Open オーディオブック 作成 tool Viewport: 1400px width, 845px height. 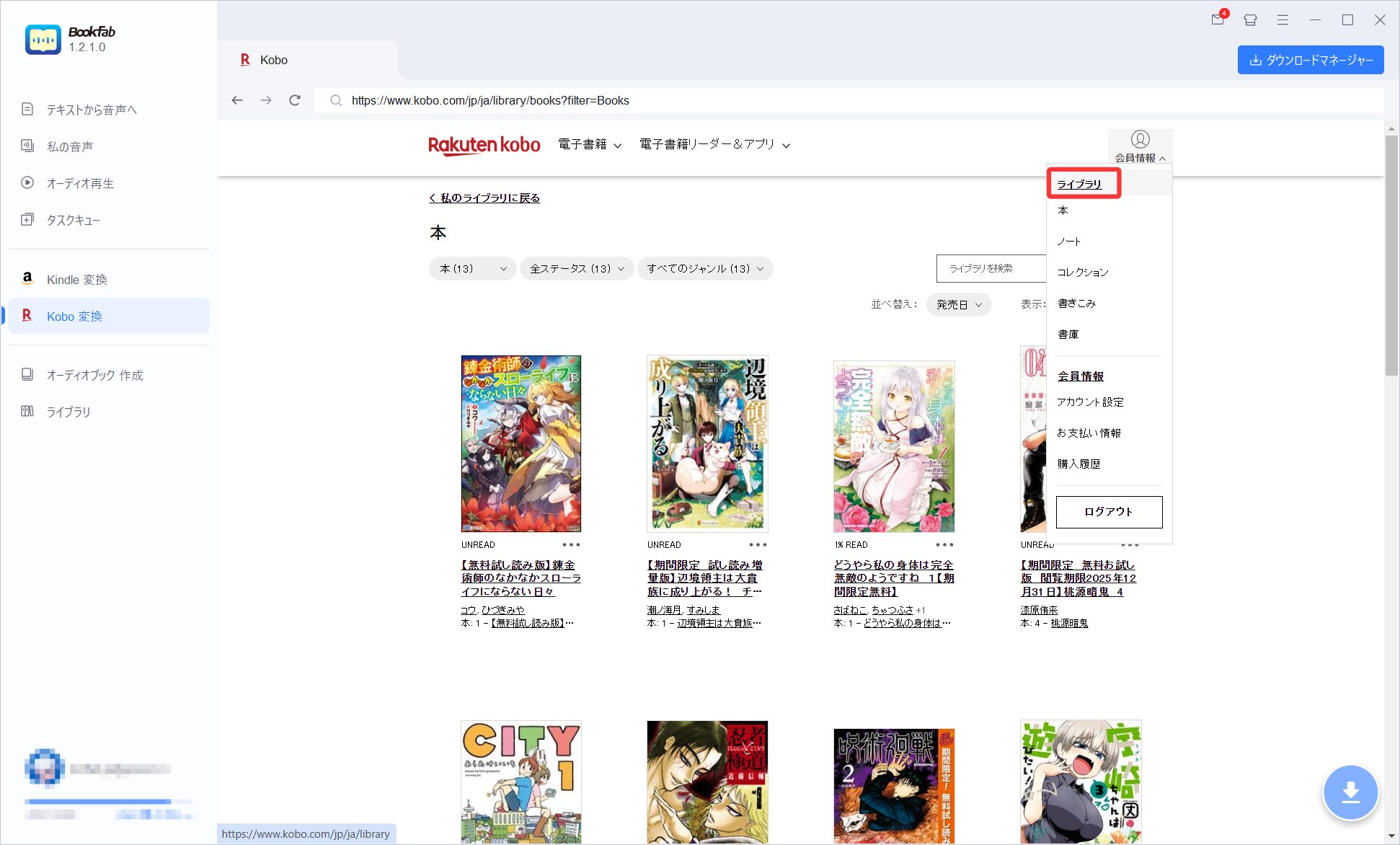click(94, 375)
